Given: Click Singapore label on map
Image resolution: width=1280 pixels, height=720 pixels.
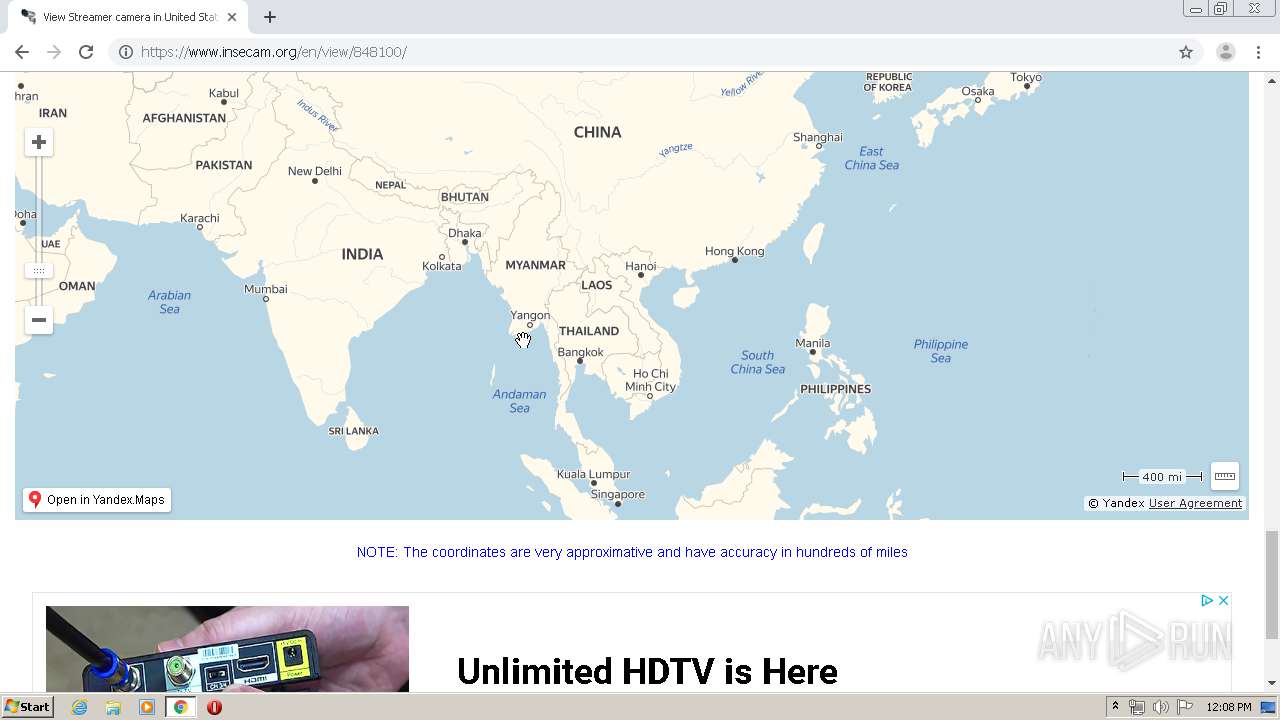Looking at the screenshot, I should pos(618,494).
